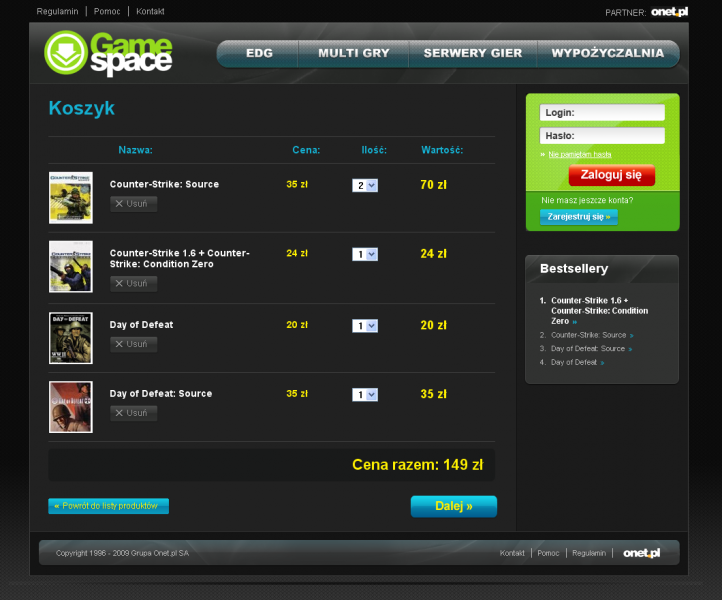
Task: Return via Powrót do listy produktów
Action: [109, 506]
